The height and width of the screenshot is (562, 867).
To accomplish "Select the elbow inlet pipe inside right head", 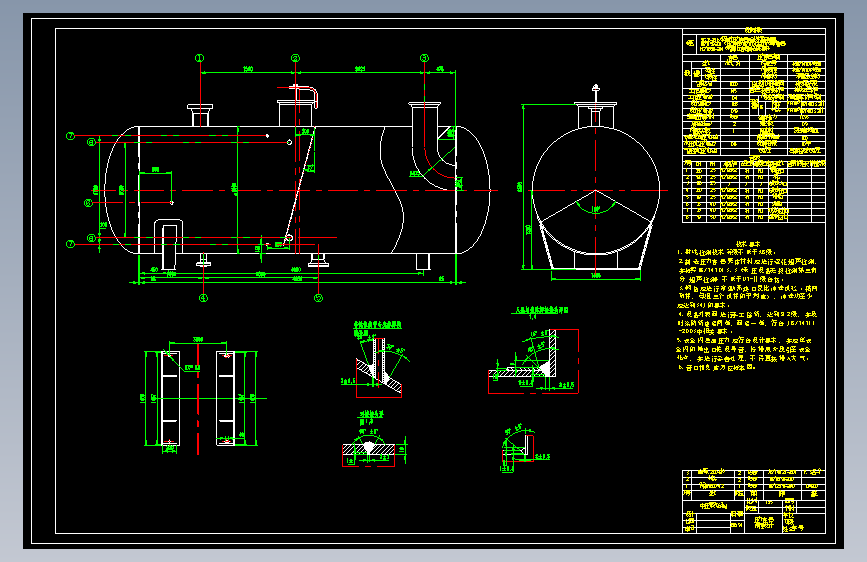I will click(432, 145).
